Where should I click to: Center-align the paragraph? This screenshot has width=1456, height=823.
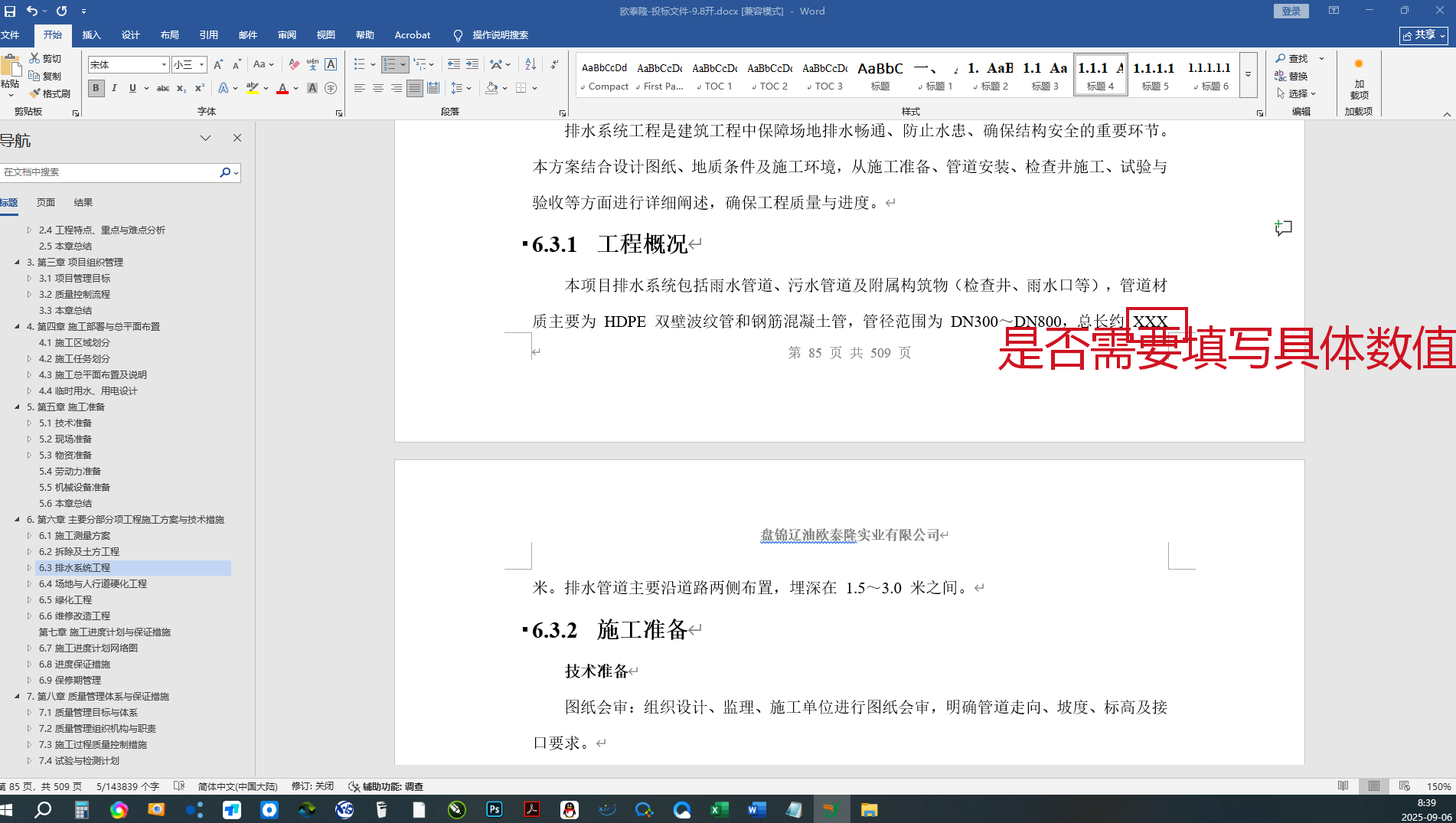(x=377, y=88)
